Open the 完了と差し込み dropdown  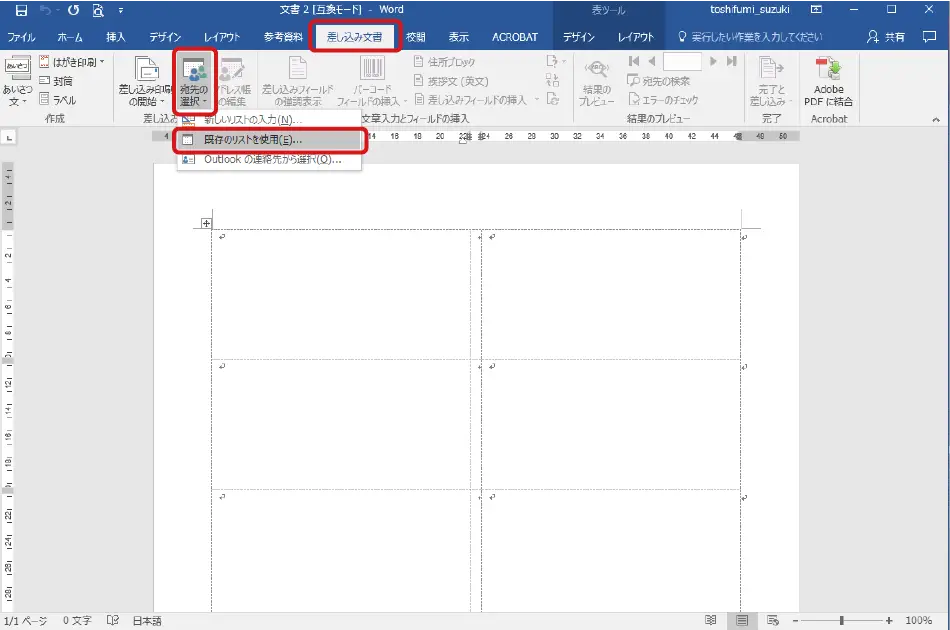pyautogui.click(x=771, y=81)
